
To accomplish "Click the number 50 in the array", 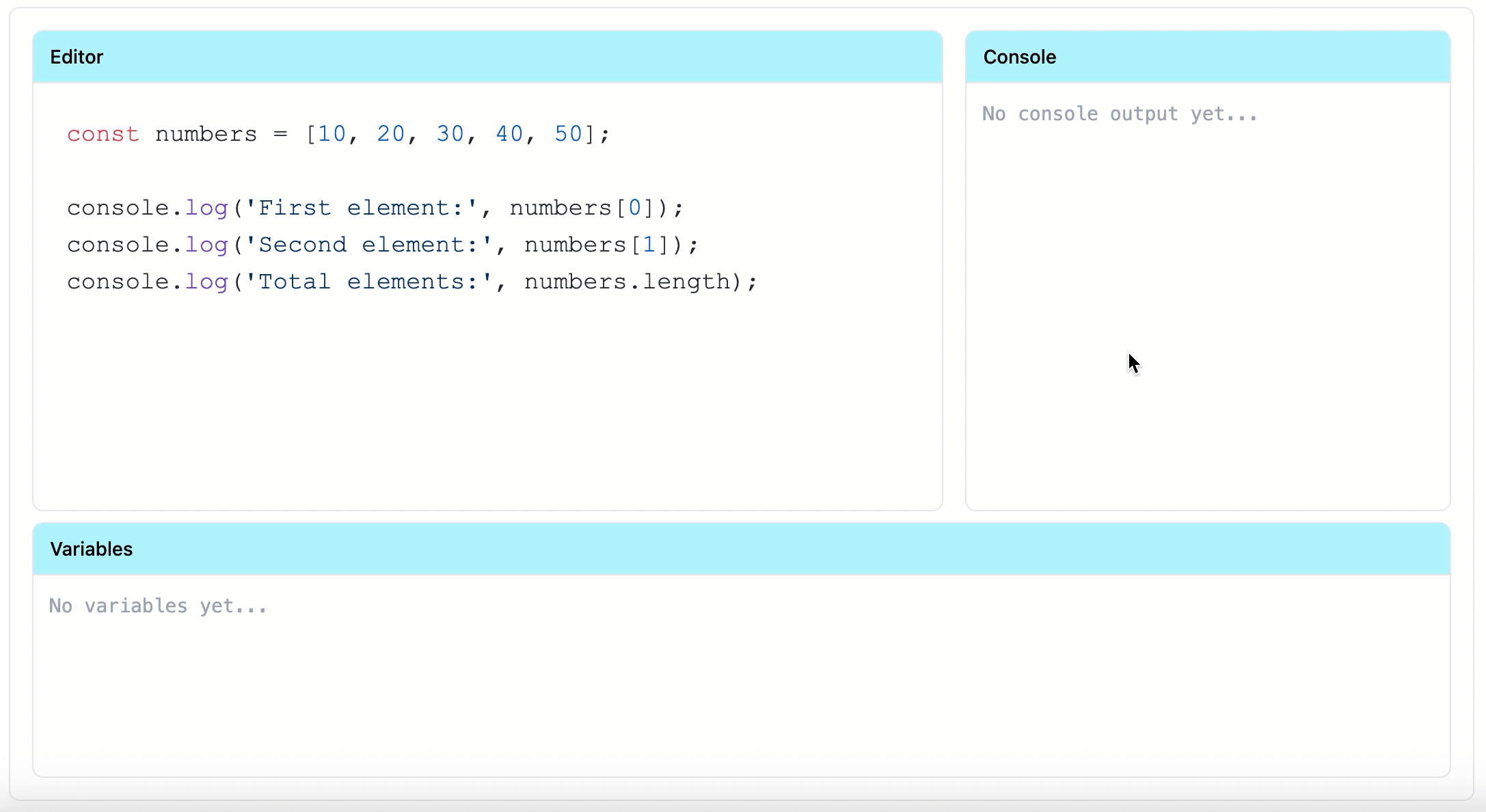I will pyautogui.click(x=568, y=134).
